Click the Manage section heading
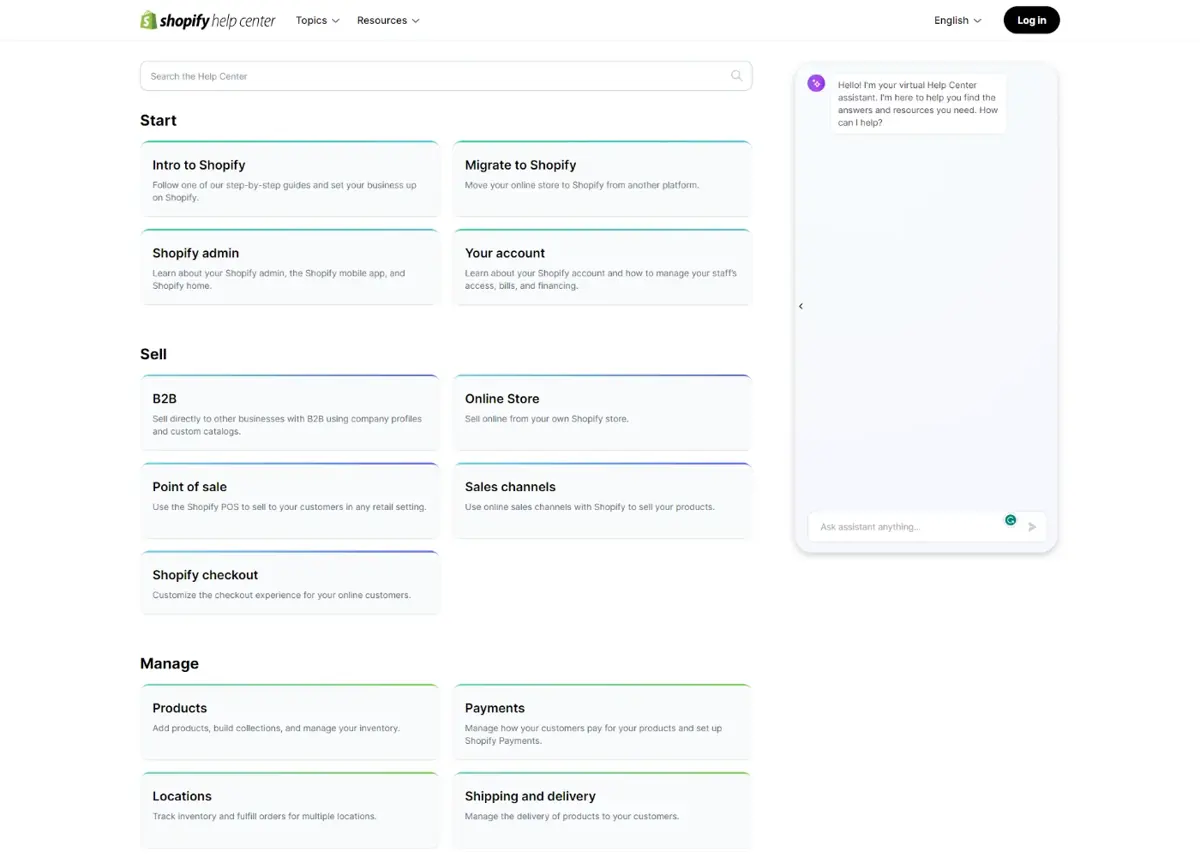1200x857 pixels. coord(169,663)
